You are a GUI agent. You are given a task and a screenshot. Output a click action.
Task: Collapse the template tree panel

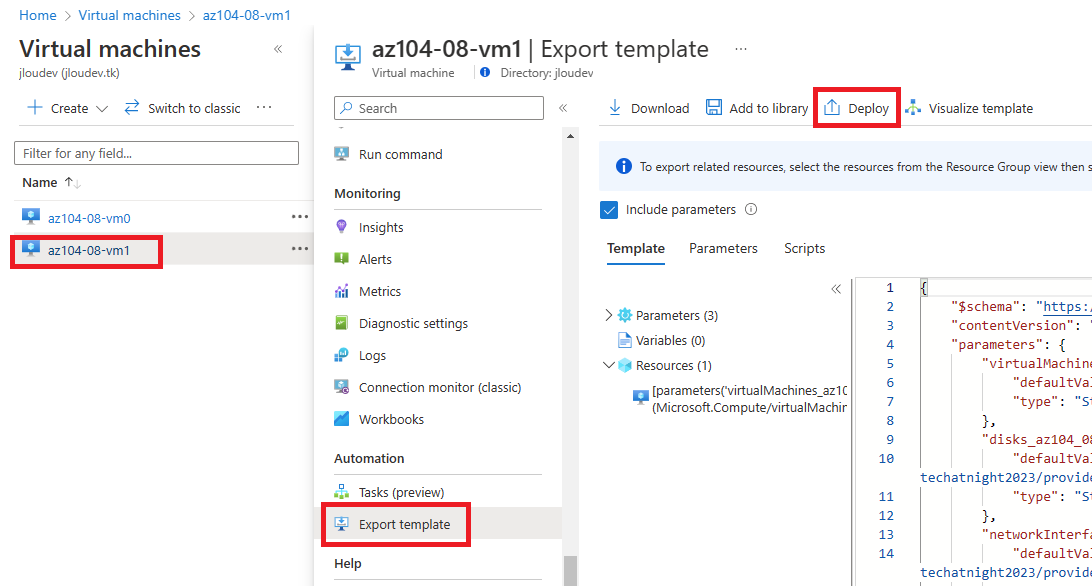tap(836, 289)
